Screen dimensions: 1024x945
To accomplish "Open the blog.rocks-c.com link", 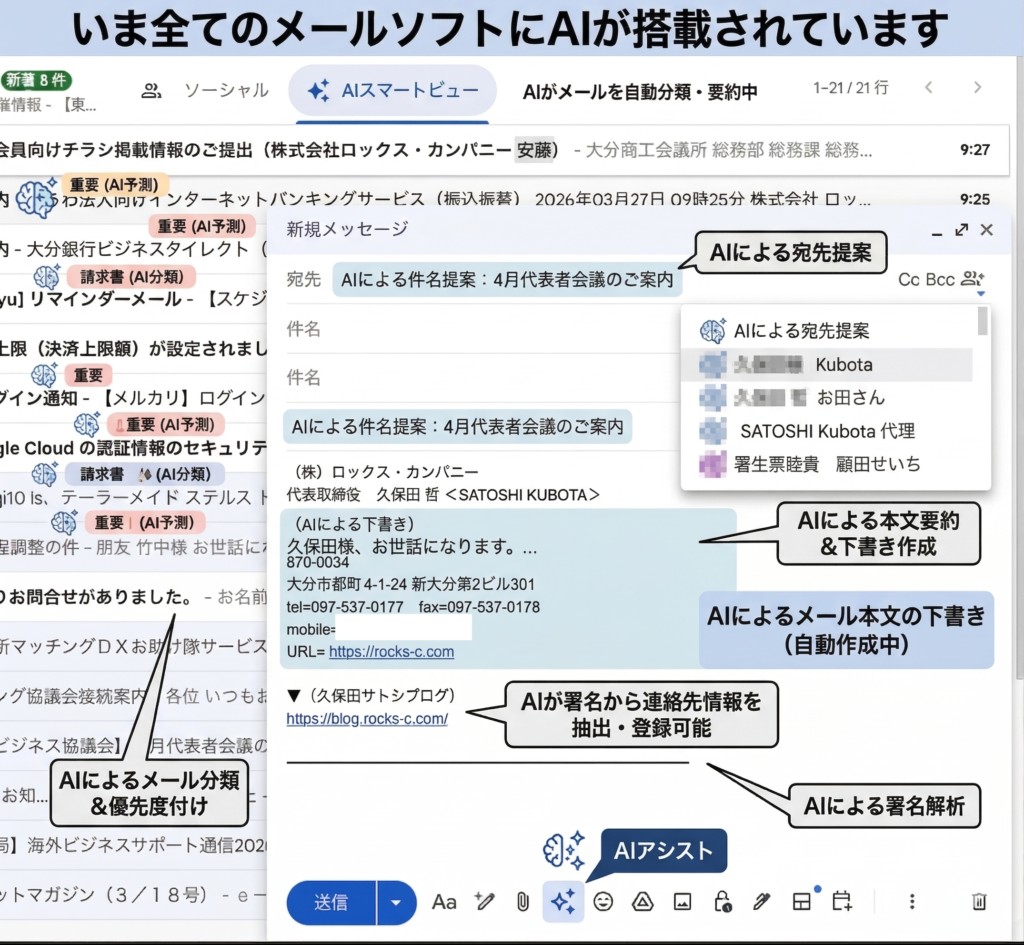I will (367, 718).
